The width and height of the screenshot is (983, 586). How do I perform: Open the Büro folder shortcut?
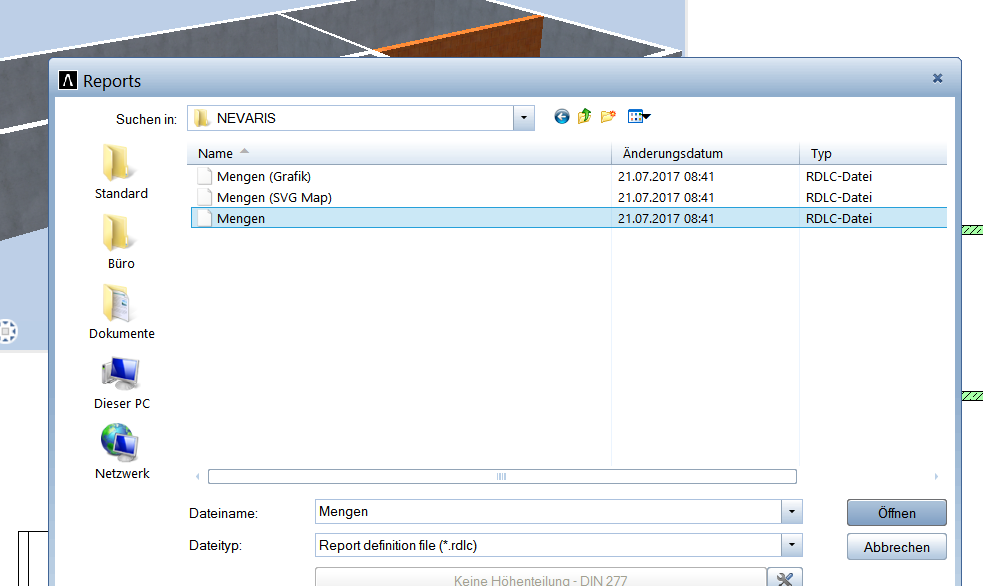[x=121, y=242]
